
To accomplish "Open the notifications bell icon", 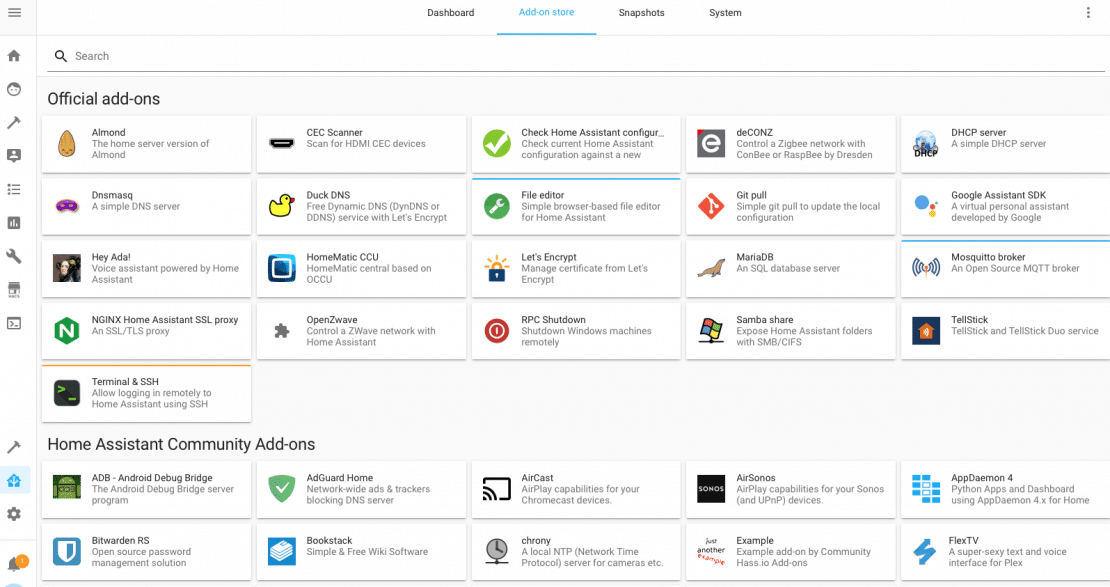I will 14,564.
